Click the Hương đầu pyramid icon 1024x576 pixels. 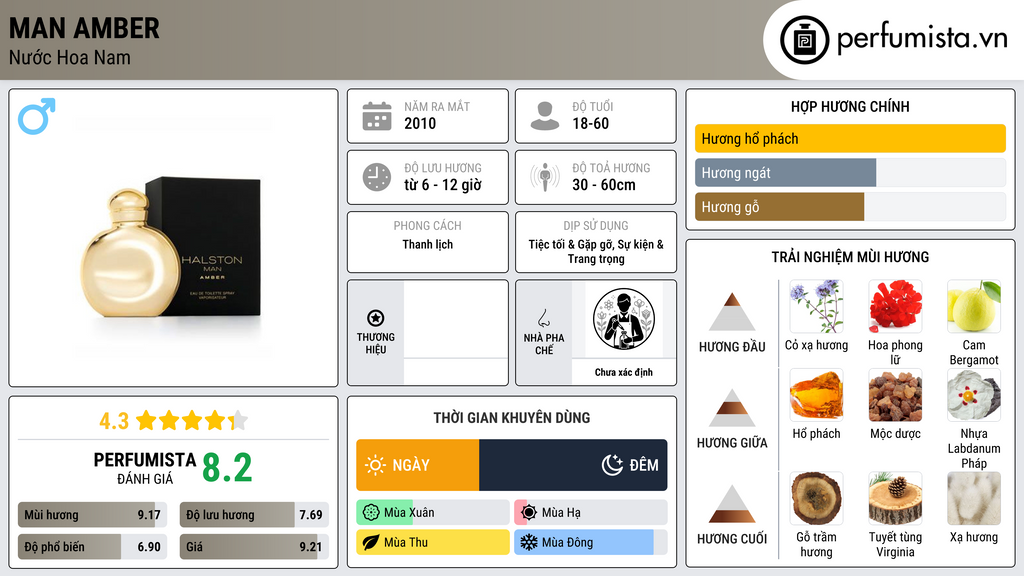pyautogui.click(x=732, y=312)
